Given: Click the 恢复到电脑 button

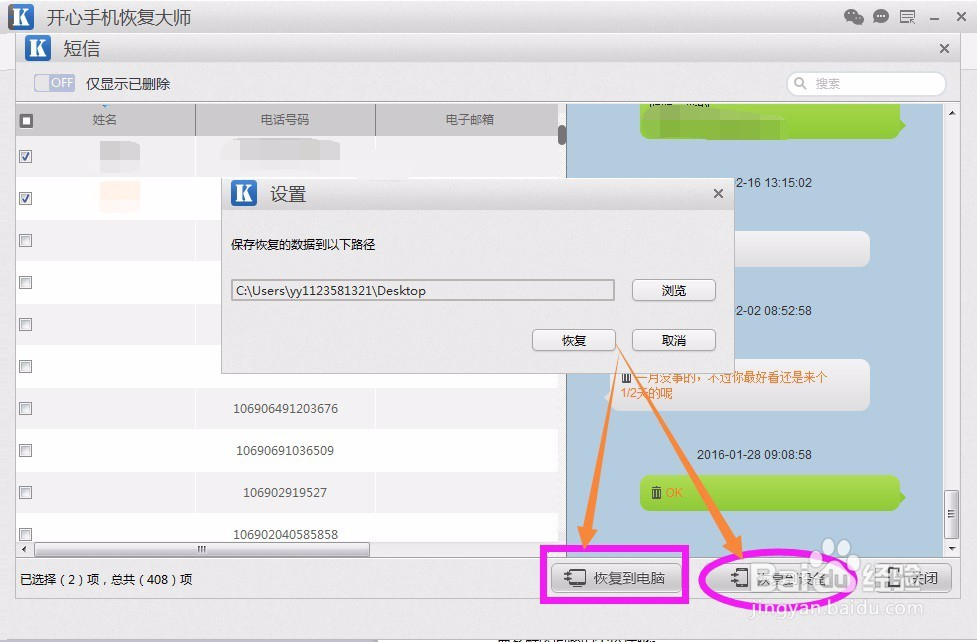Looking at the screenshot, I should [614, 576].
